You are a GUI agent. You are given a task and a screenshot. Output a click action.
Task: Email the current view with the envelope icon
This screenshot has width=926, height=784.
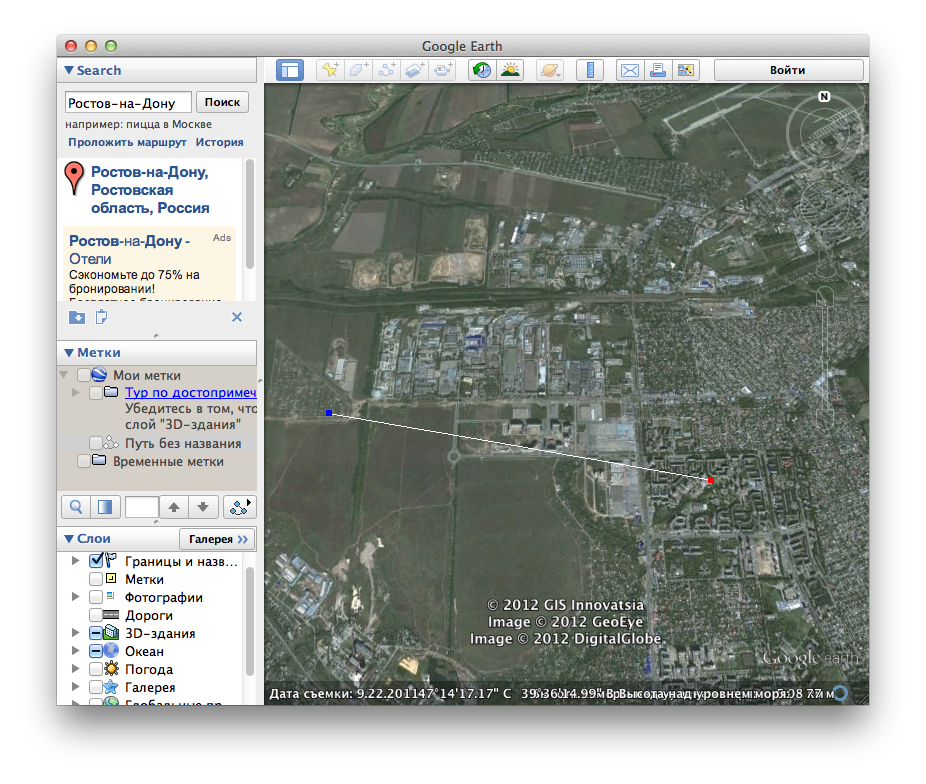click(x=630, y=70)
